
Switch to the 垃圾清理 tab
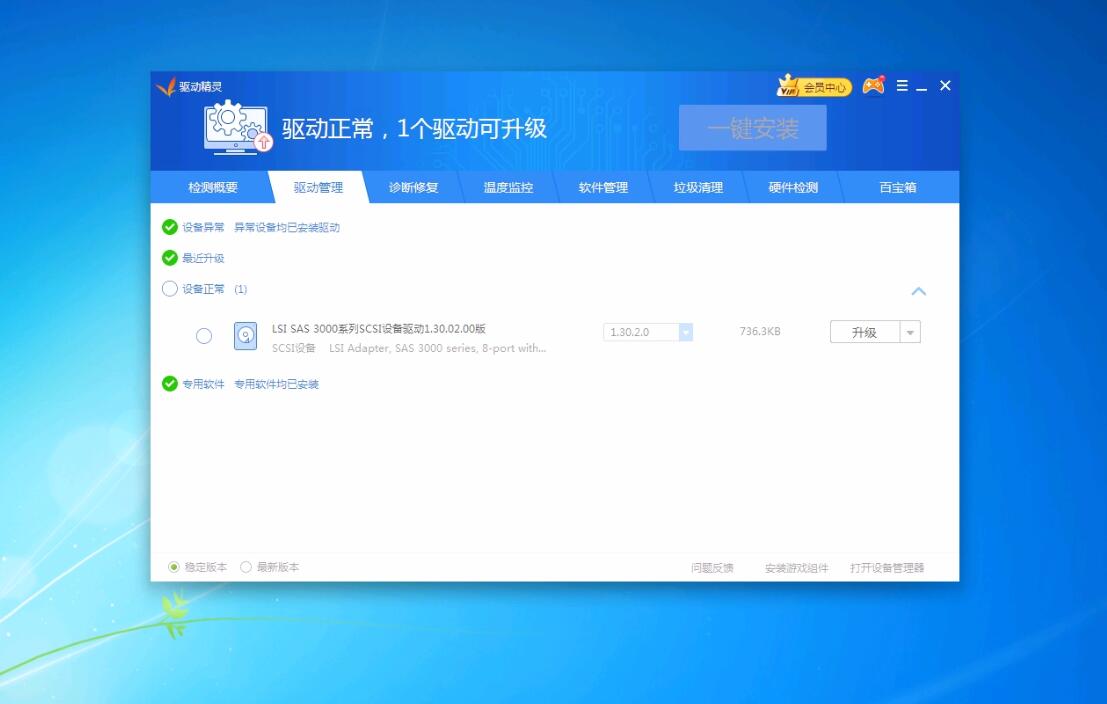click(698, 187)
